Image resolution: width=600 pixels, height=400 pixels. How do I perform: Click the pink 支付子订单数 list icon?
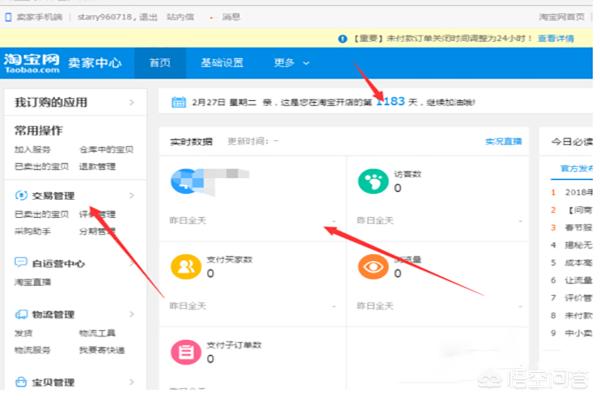[185, 351]
